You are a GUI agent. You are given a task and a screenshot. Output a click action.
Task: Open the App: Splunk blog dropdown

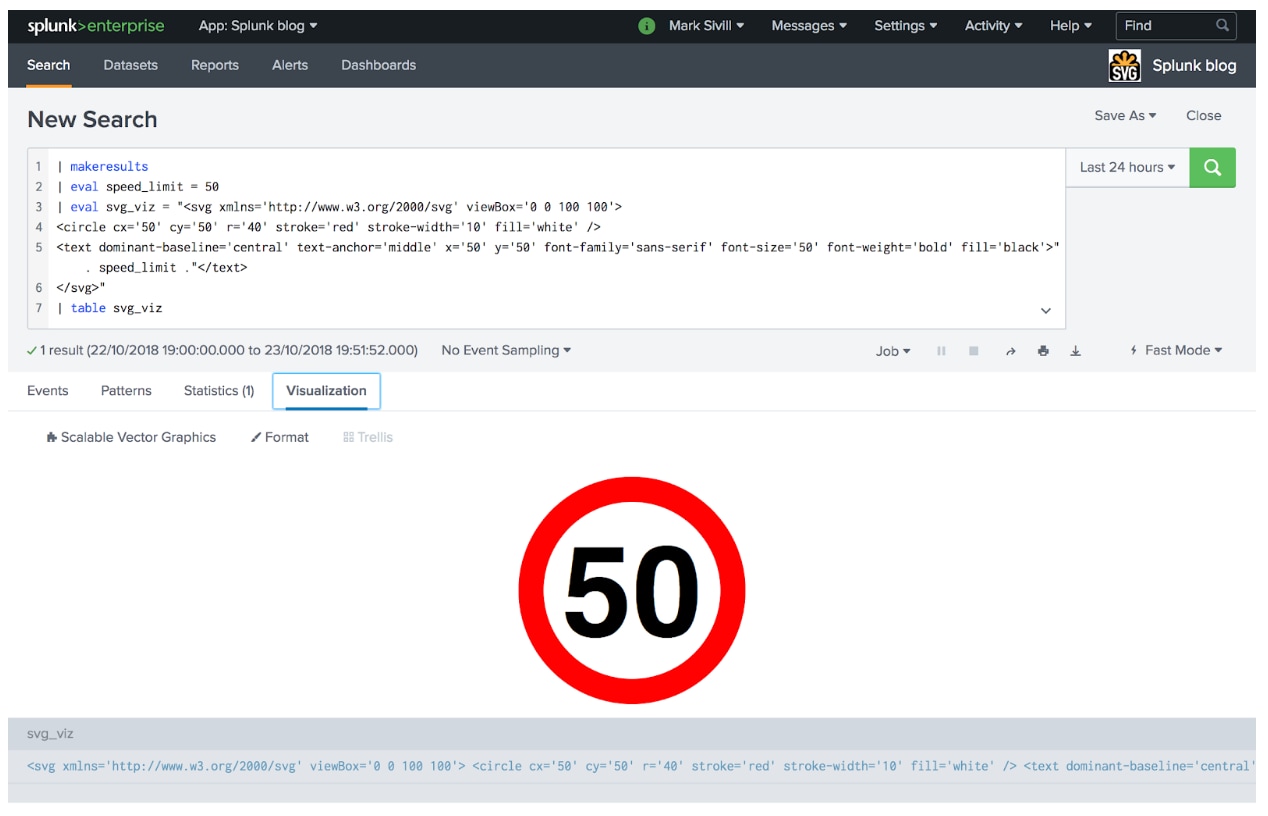pyautogui.click(x=258, y=26)
